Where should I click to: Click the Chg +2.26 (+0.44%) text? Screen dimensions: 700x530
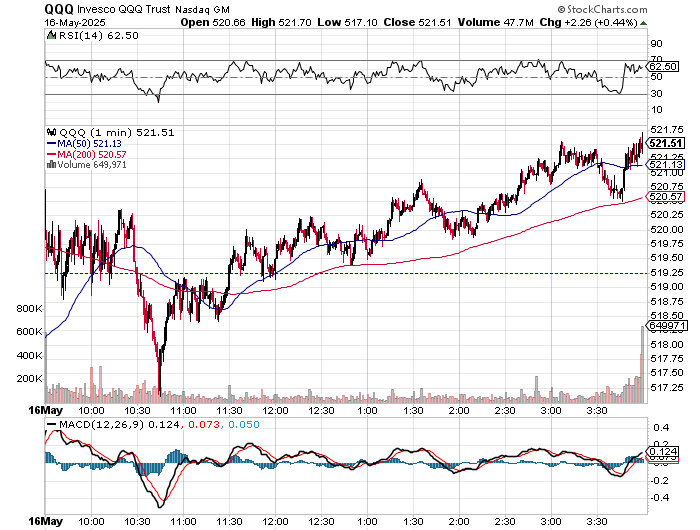pyautogui.click(x=588, y=22)
